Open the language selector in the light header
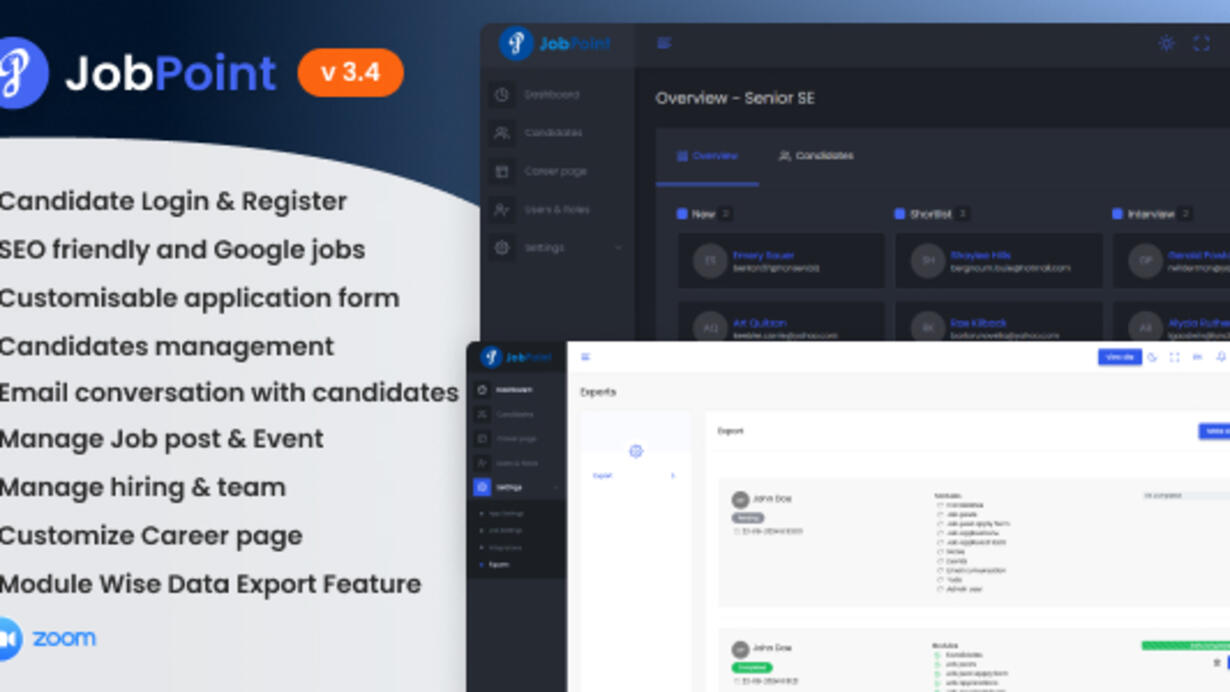The width and height of the screenshot is (1230, 692). (x=1198, y=357)
